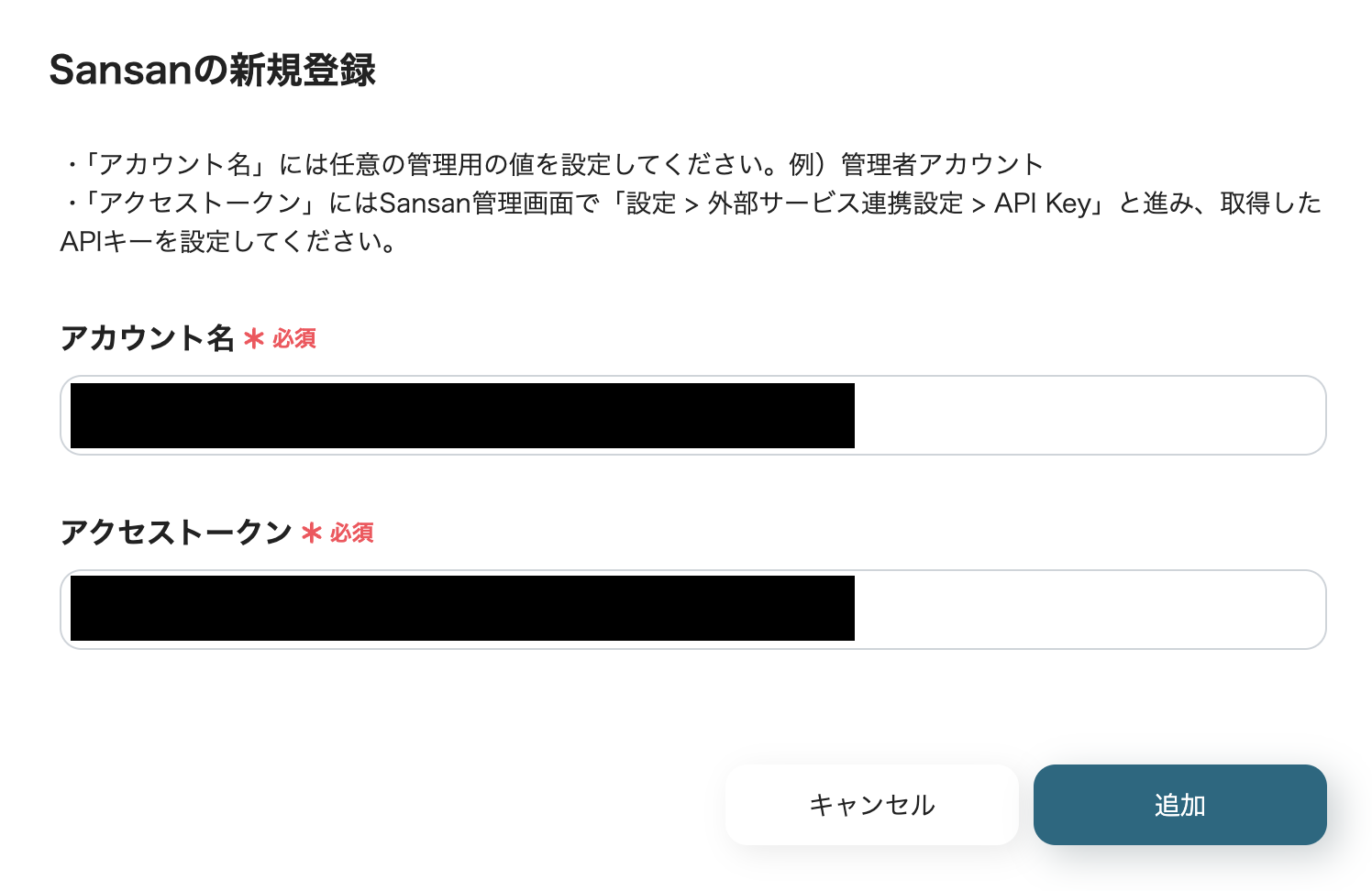Click the APIキーを設定してください instruction line
This screenshot has width=1372, height=891.
(x=229, y=242)
